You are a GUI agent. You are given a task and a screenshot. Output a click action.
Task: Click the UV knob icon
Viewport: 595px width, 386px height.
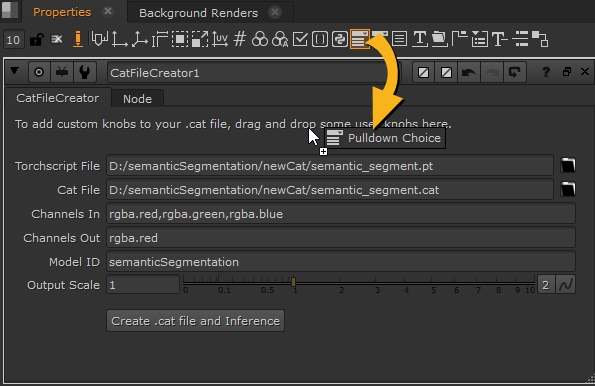(220, 39)
